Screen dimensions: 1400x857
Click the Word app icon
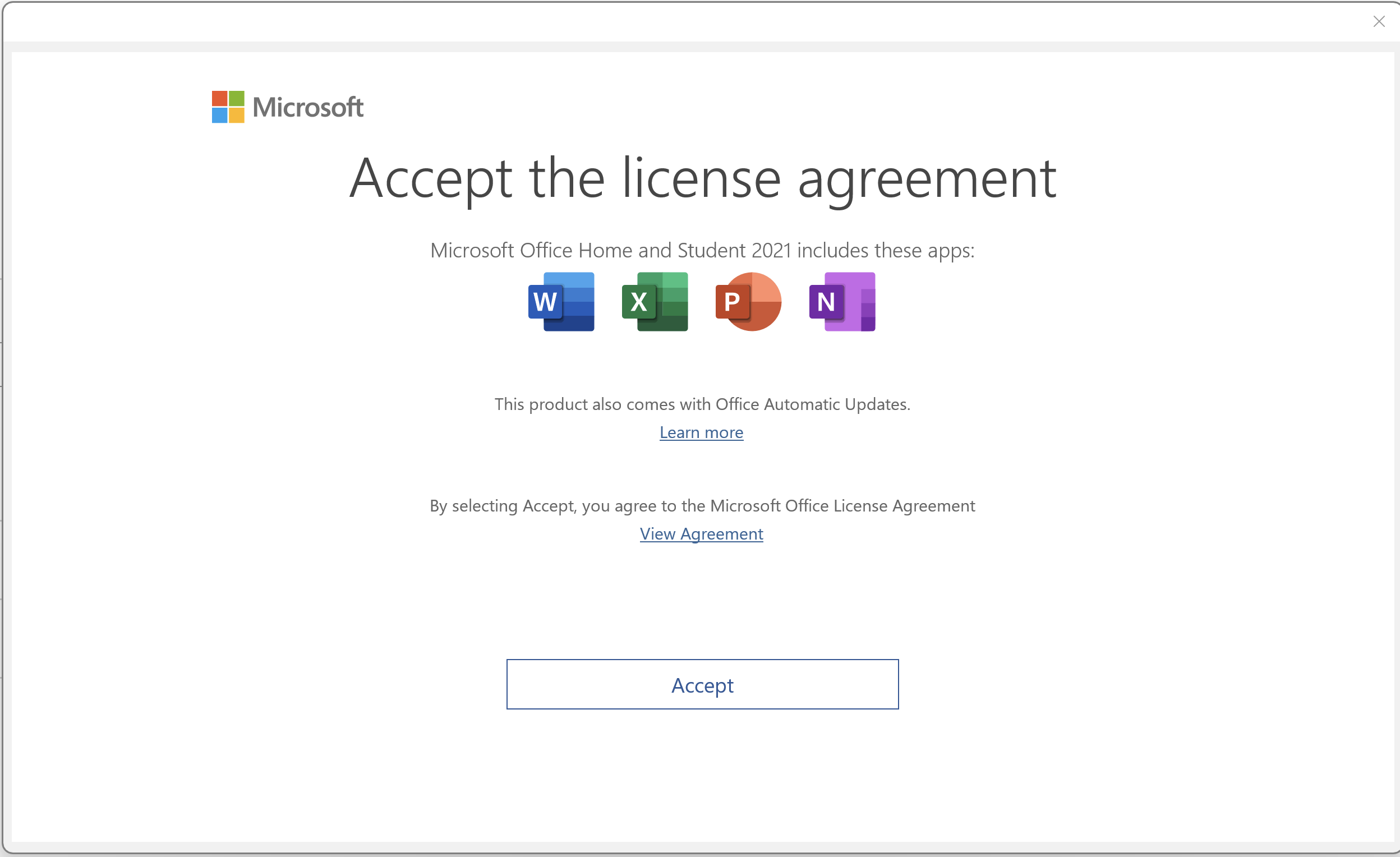(561, 302)
